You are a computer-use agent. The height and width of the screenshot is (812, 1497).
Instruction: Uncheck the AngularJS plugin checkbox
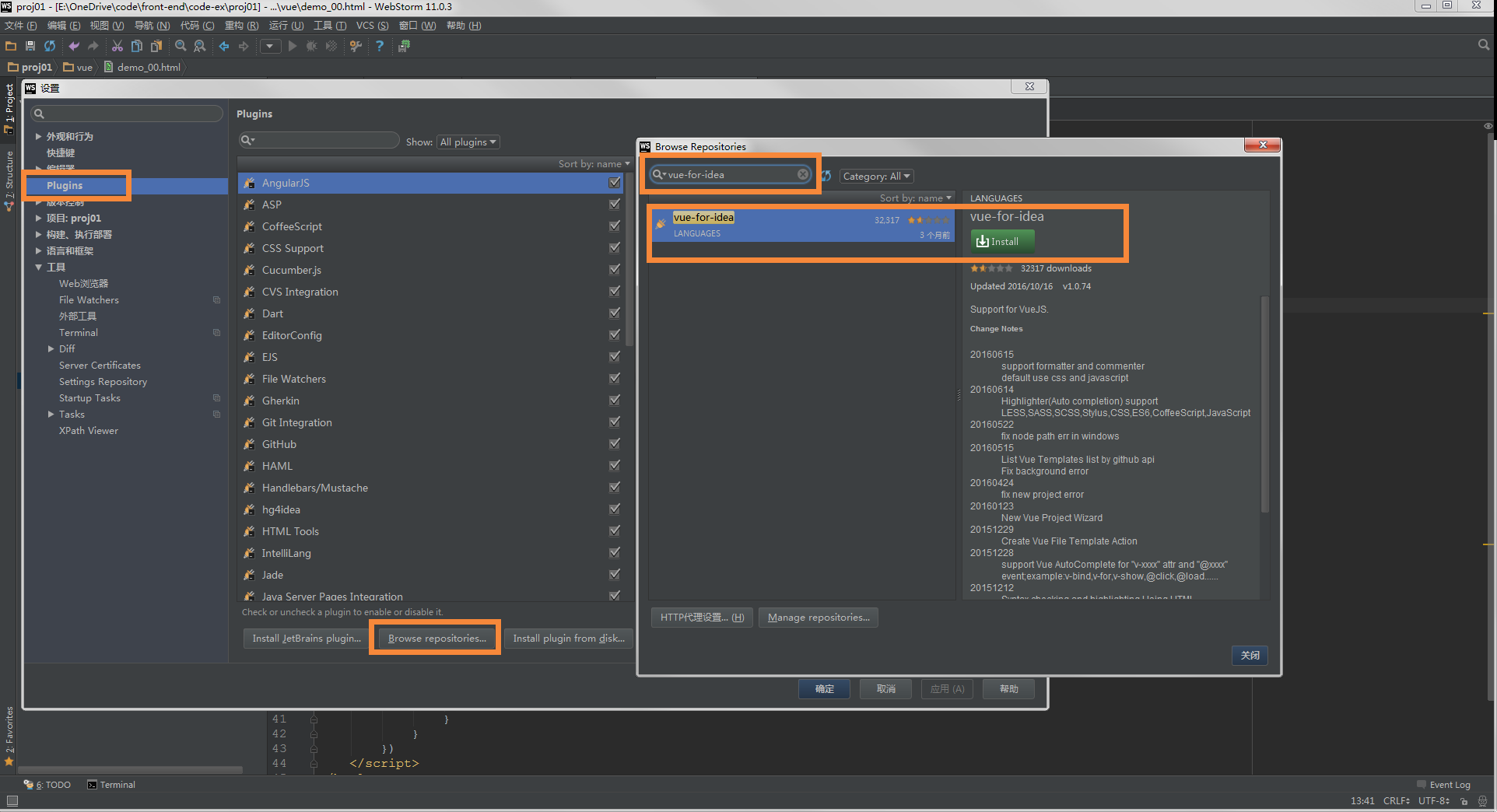[x=615, y=182]
